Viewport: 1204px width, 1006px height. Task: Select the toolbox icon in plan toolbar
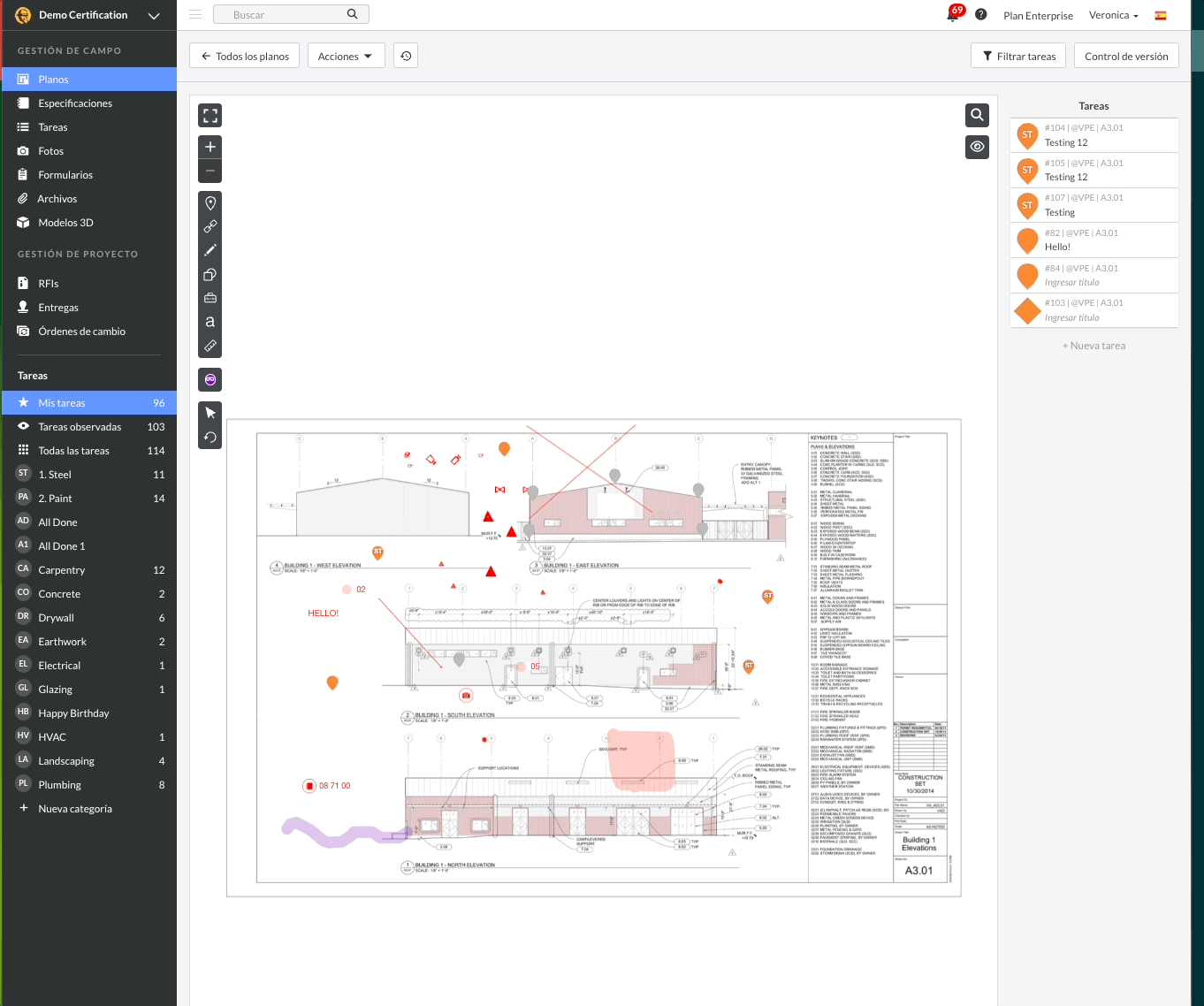click(x=210, y=299)
